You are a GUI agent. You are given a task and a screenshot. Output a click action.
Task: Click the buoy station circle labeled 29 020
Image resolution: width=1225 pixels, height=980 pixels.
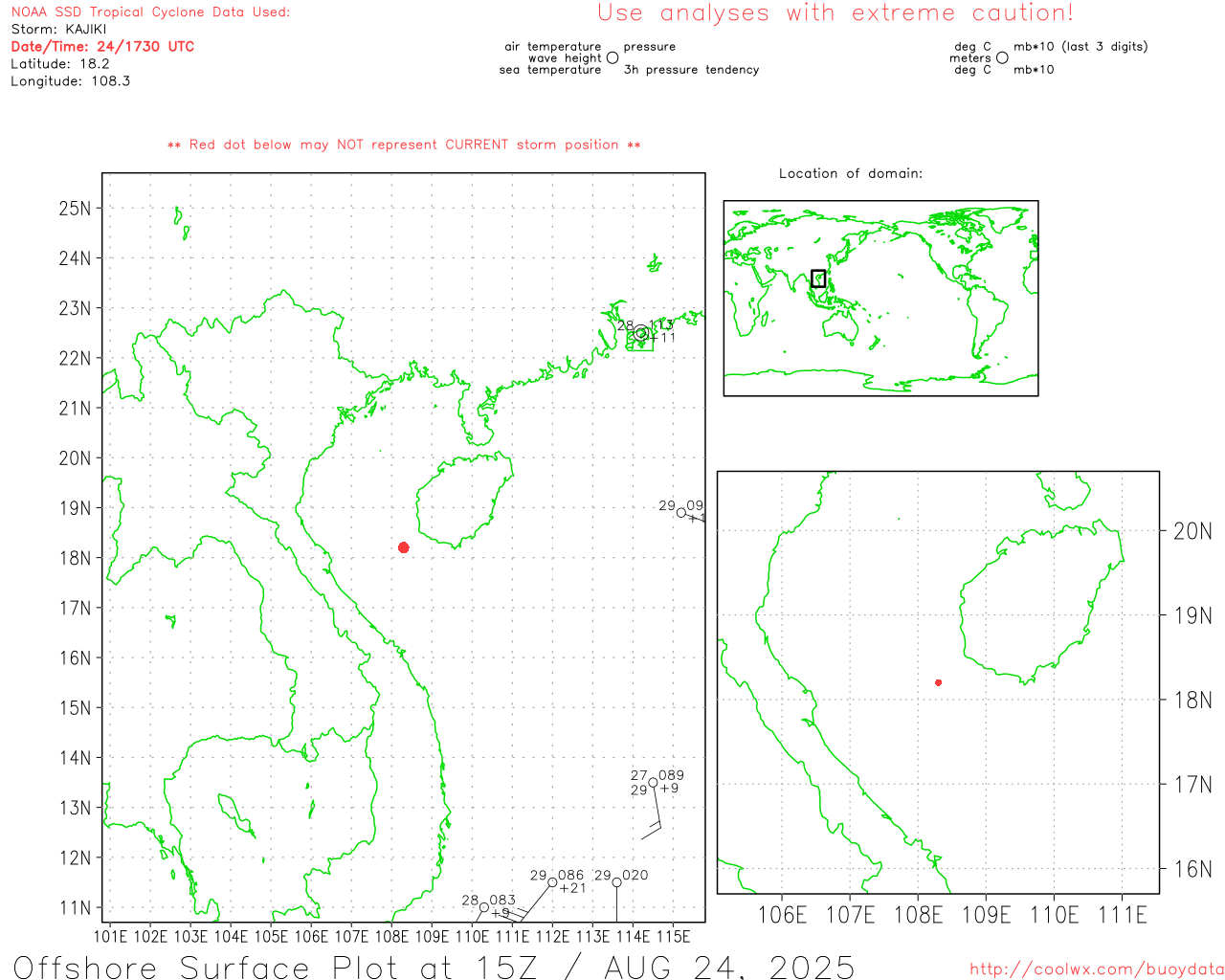[617, 882]
